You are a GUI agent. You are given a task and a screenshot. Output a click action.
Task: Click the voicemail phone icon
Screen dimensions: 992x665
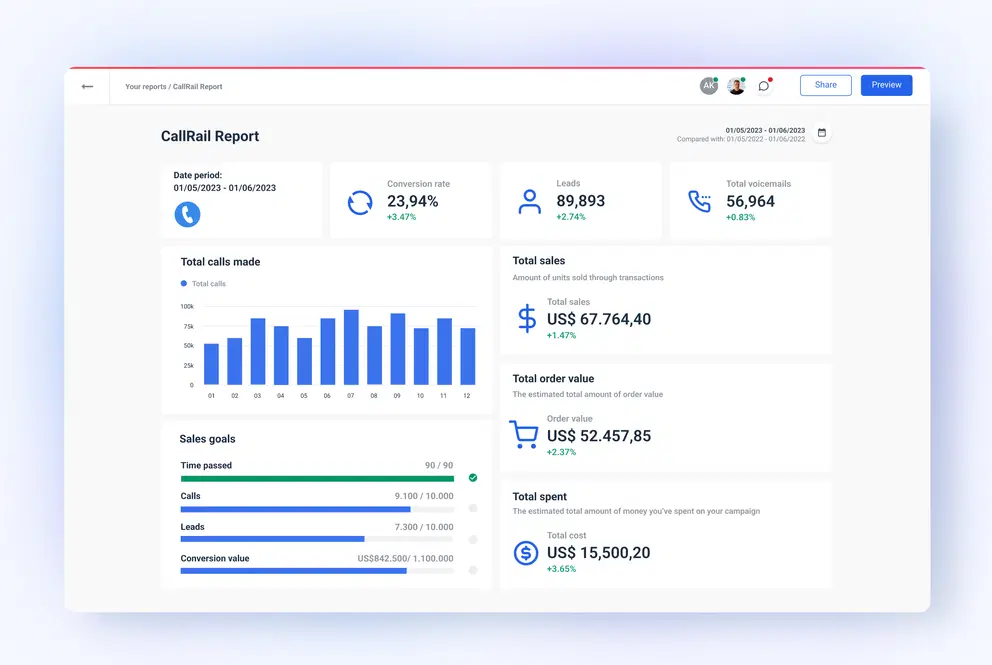click(x=699, y=202)
